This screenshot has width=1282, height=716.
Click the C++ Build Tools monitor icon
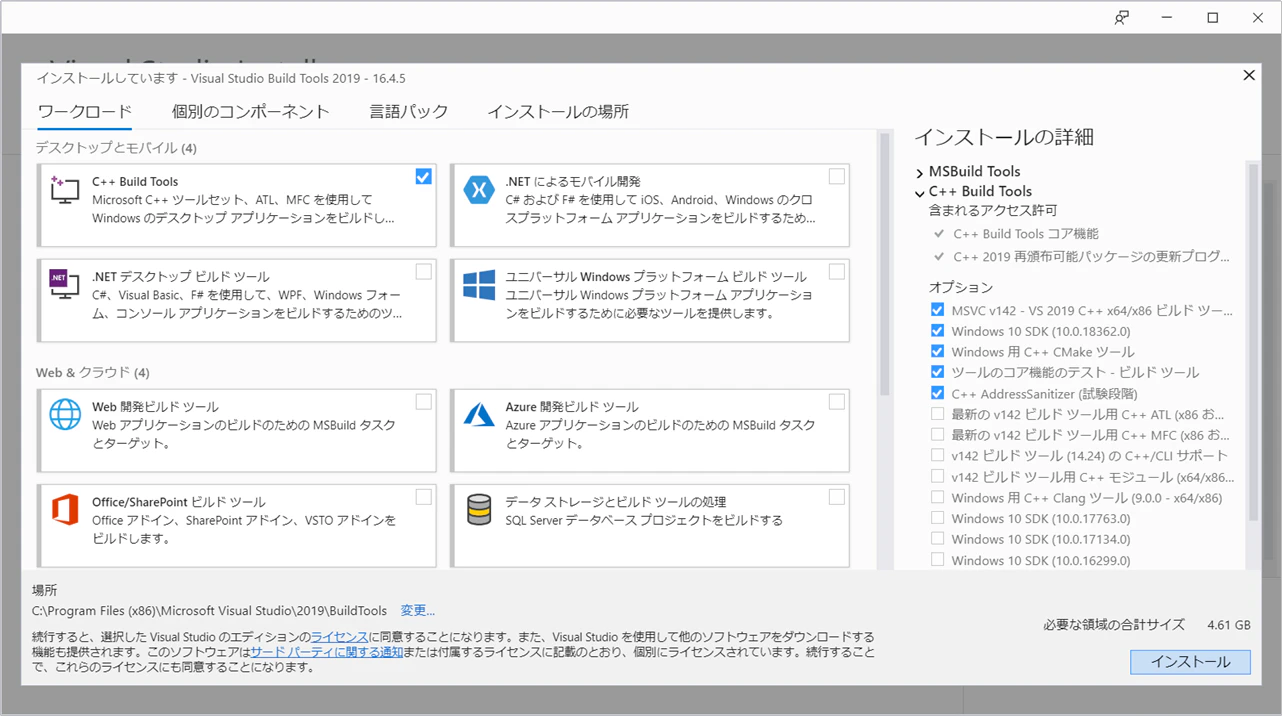[x=65, y=191]
